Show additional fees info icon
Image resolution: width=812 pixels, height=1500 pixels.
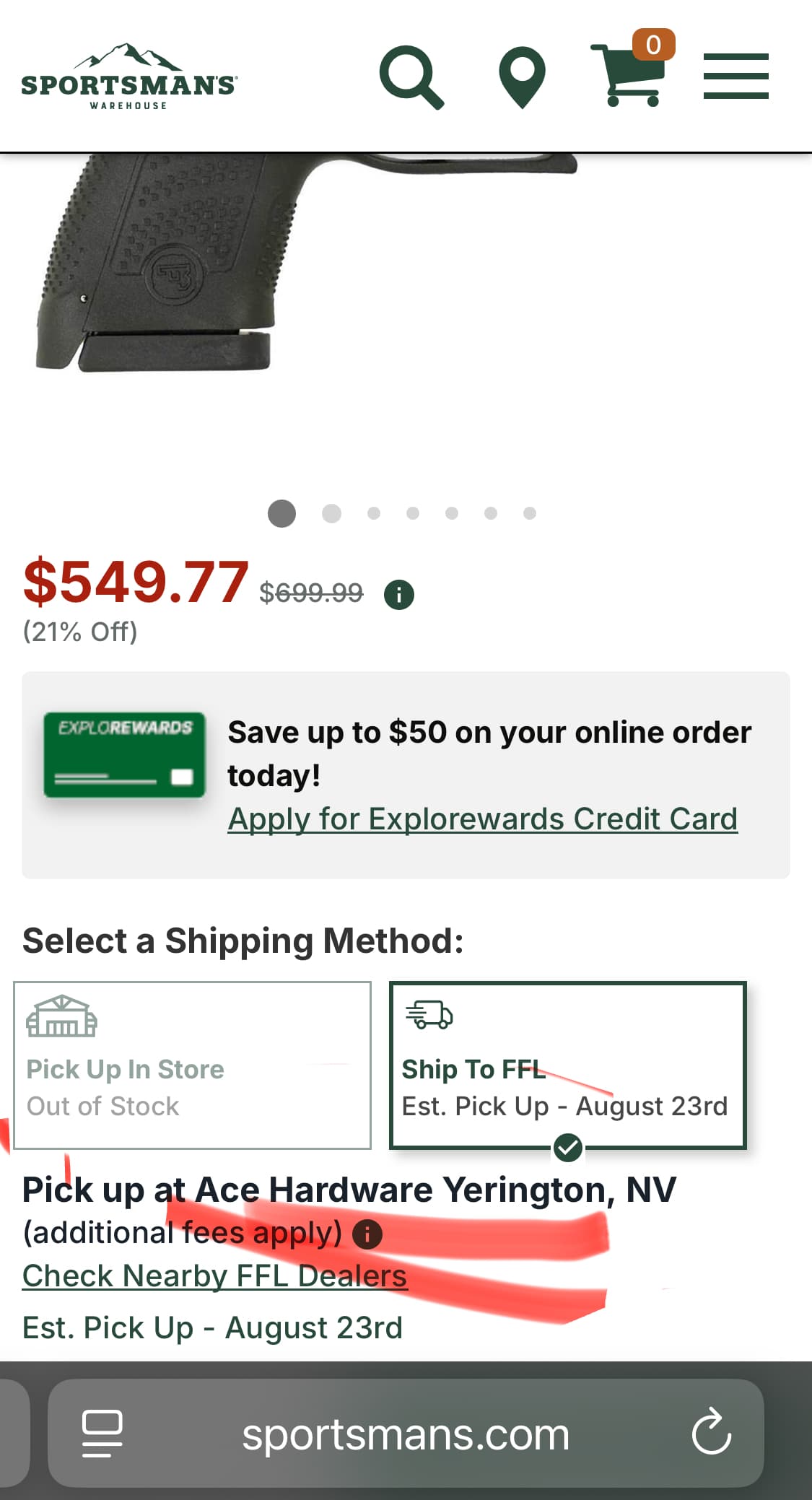[x=367, y=1234]
